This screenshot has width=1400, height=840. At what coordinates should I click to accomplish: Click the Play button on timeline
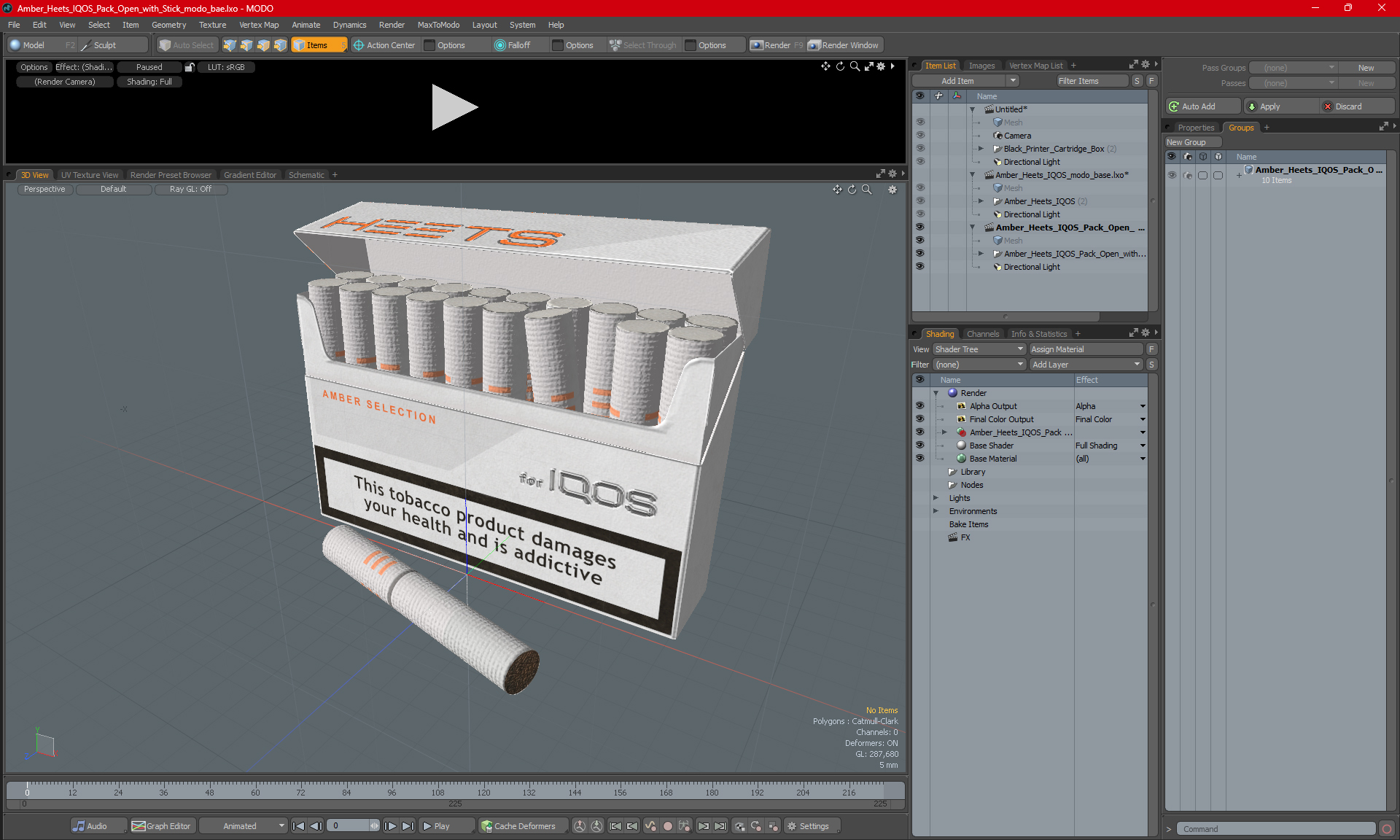(446, 826)
